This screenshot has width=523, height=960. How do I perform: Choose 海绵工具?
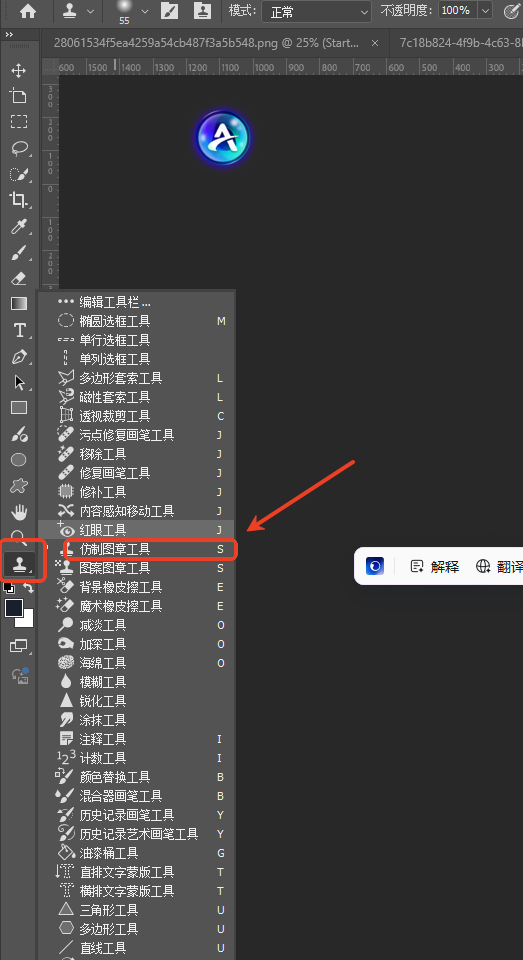(x=137, y=663)
